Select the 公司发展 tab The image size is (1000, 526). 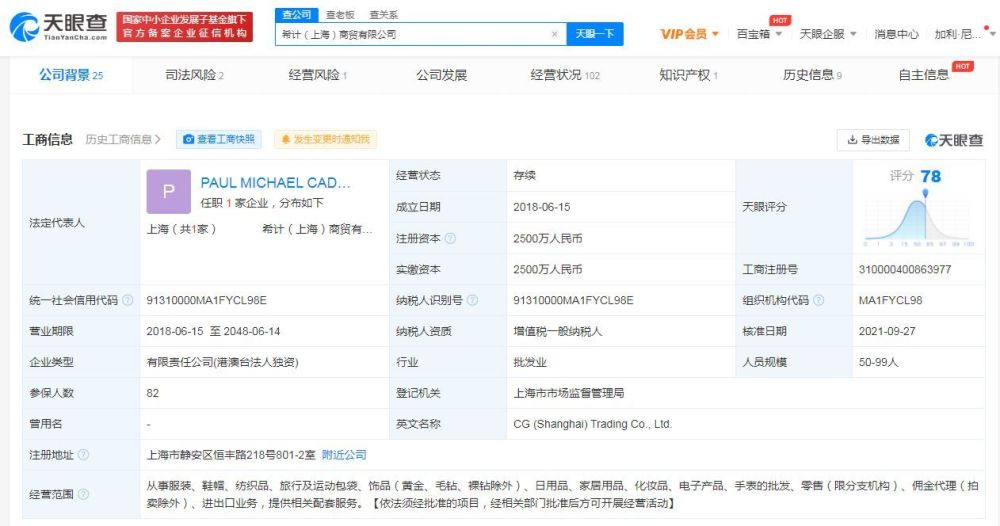coord(441,75)
